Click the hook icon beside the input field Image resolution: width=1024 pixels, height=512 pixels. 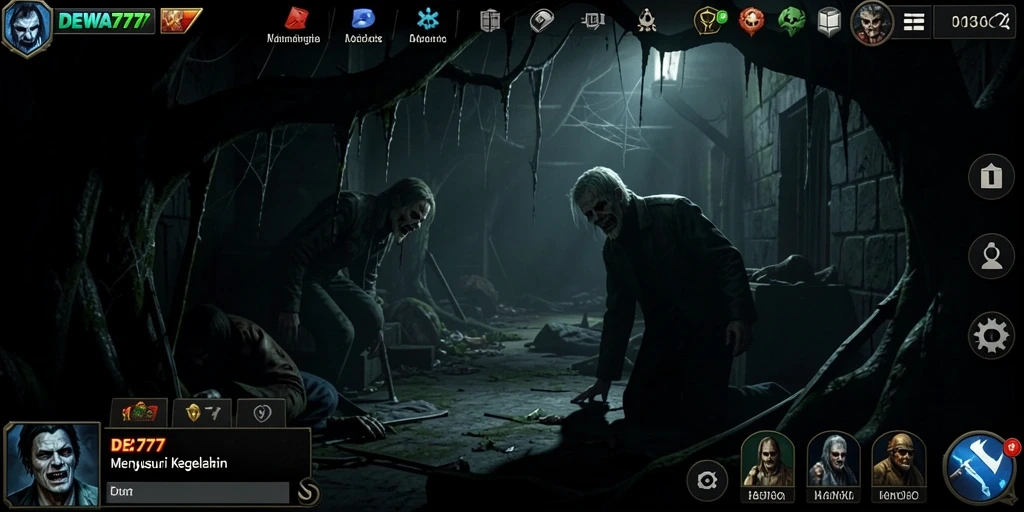pyautogui.click(x=308, y=491)
